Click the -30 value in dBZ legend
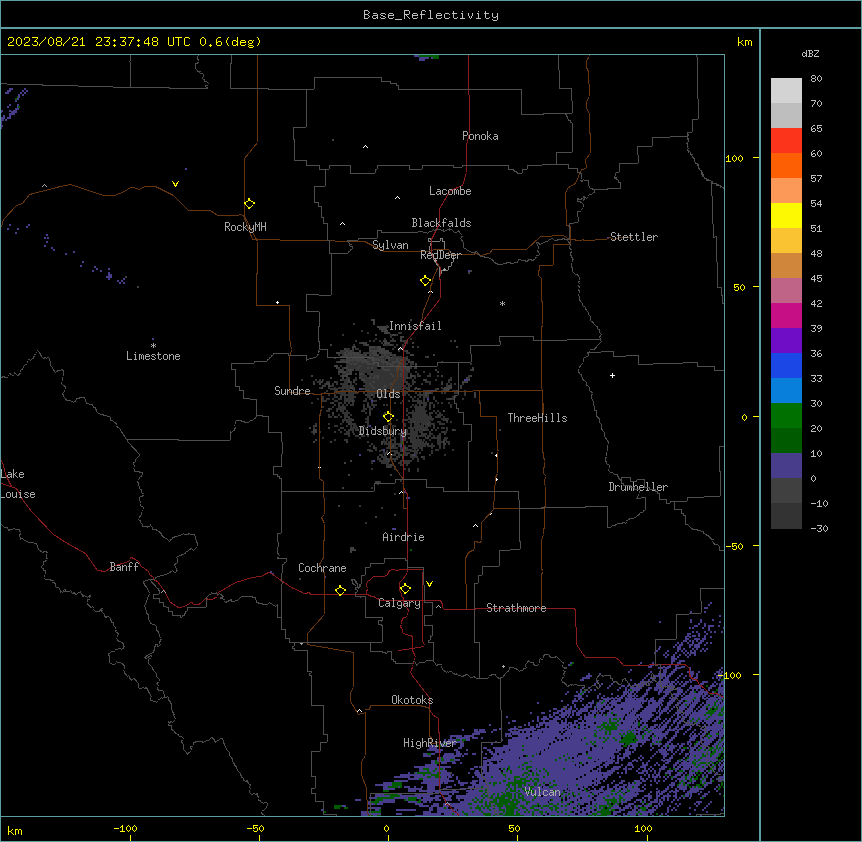 coord(819,528)
